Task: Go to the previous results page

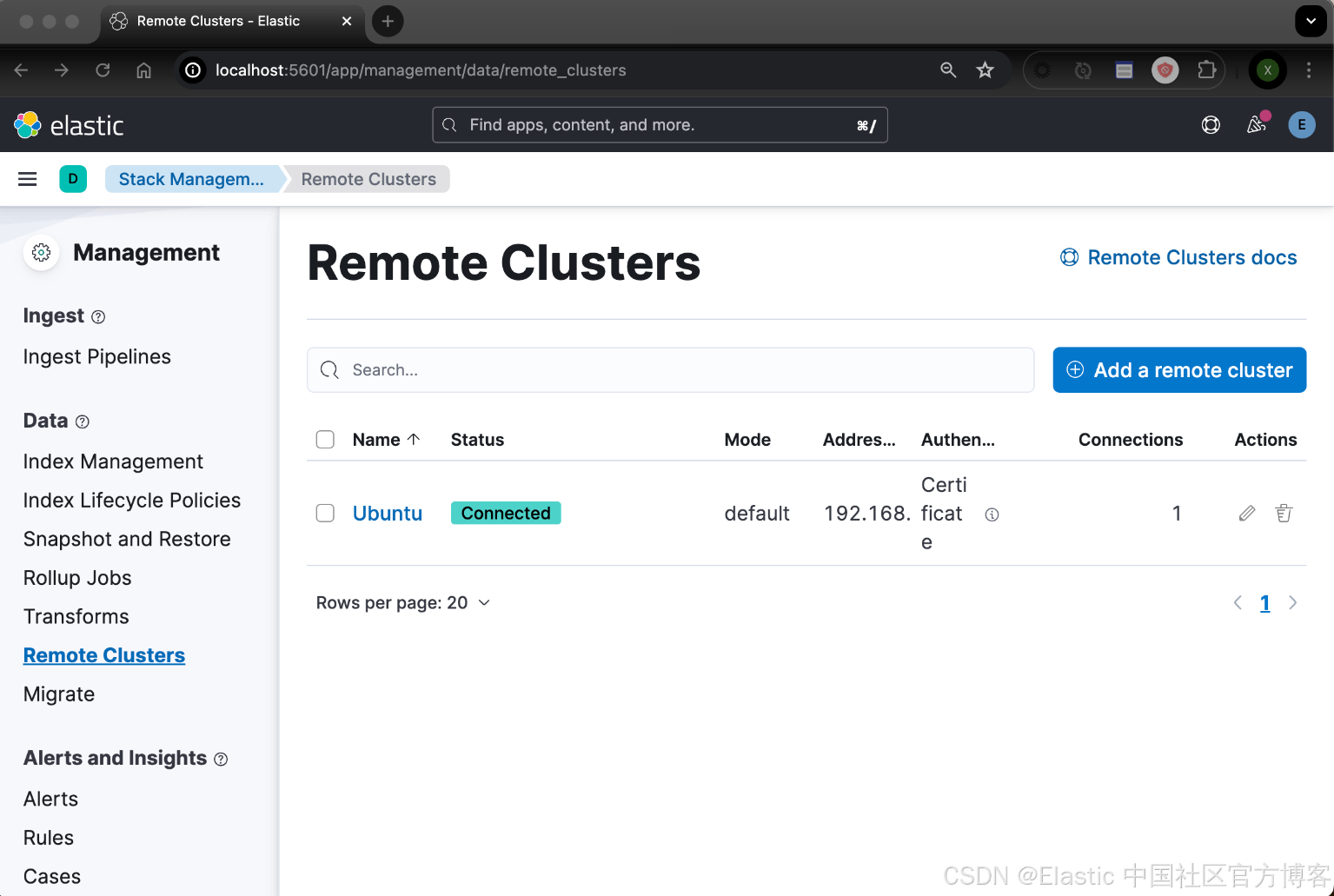Action: click(x=1238, y=603)
